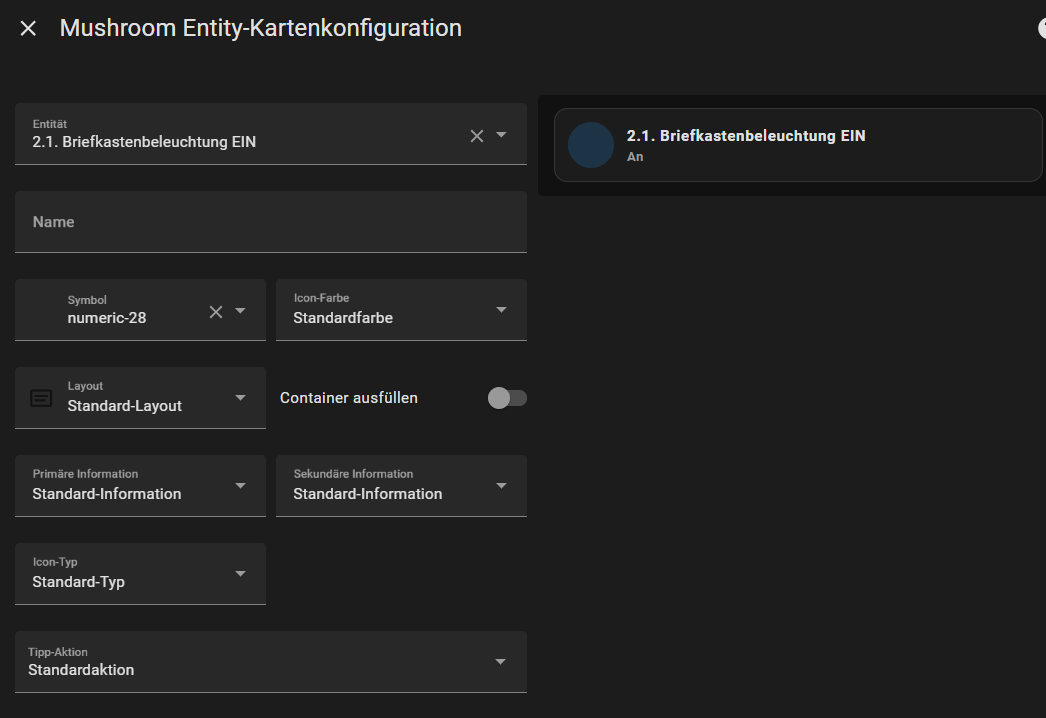Open the Icon-Farbe color selector
1046x718 pixels.
coord(401,310)
